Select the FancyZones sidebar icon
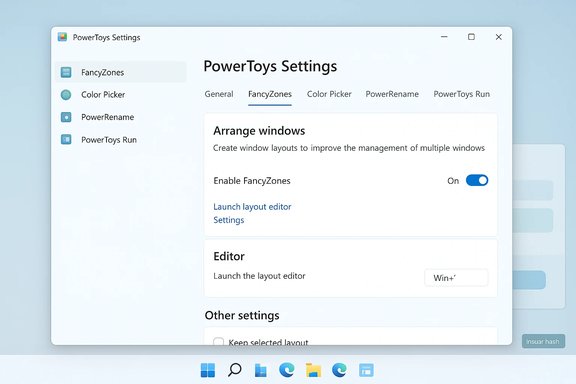 tap(66, 72)
